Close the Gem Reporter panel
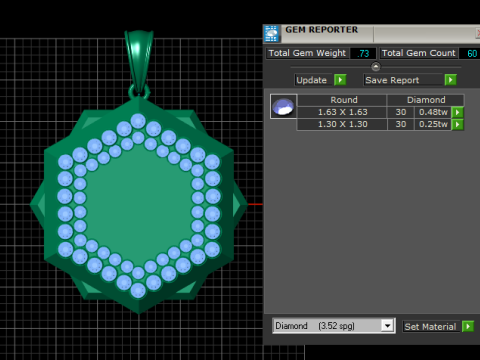This screenshot has height=360, width=480. [x=478, y=33]
